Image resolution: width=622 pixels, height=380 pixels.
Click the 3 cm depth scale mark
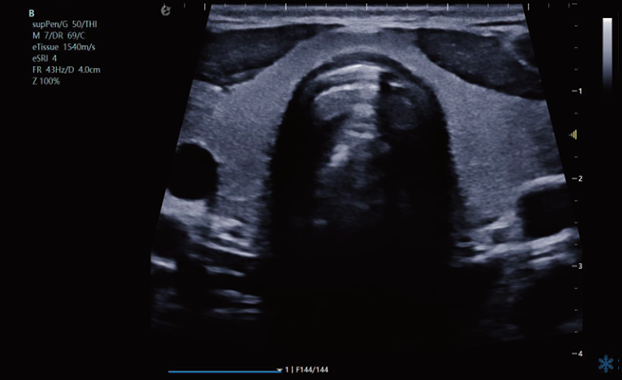(578, 266)
